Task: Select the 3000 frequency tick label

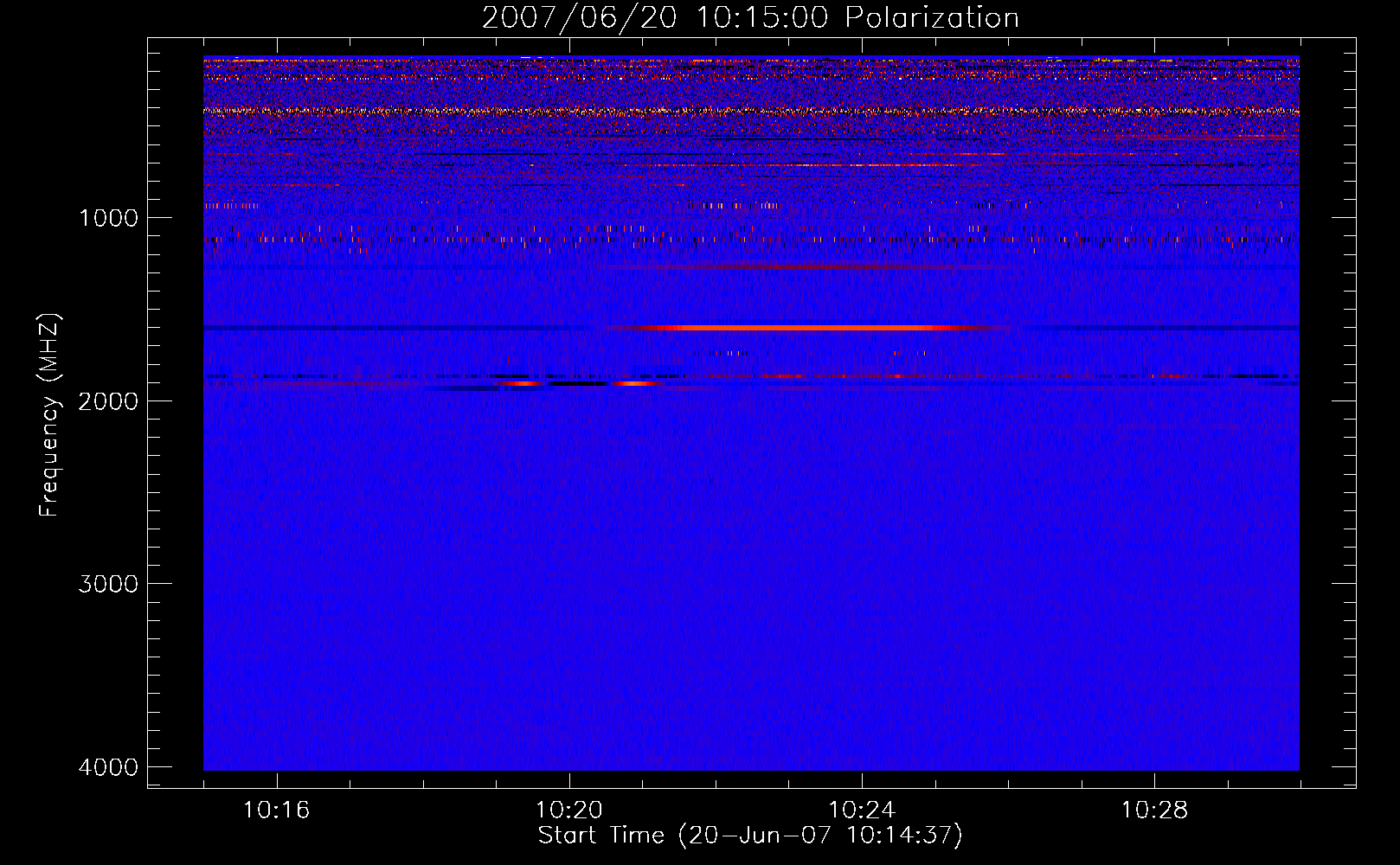Action: coord(108,584)
